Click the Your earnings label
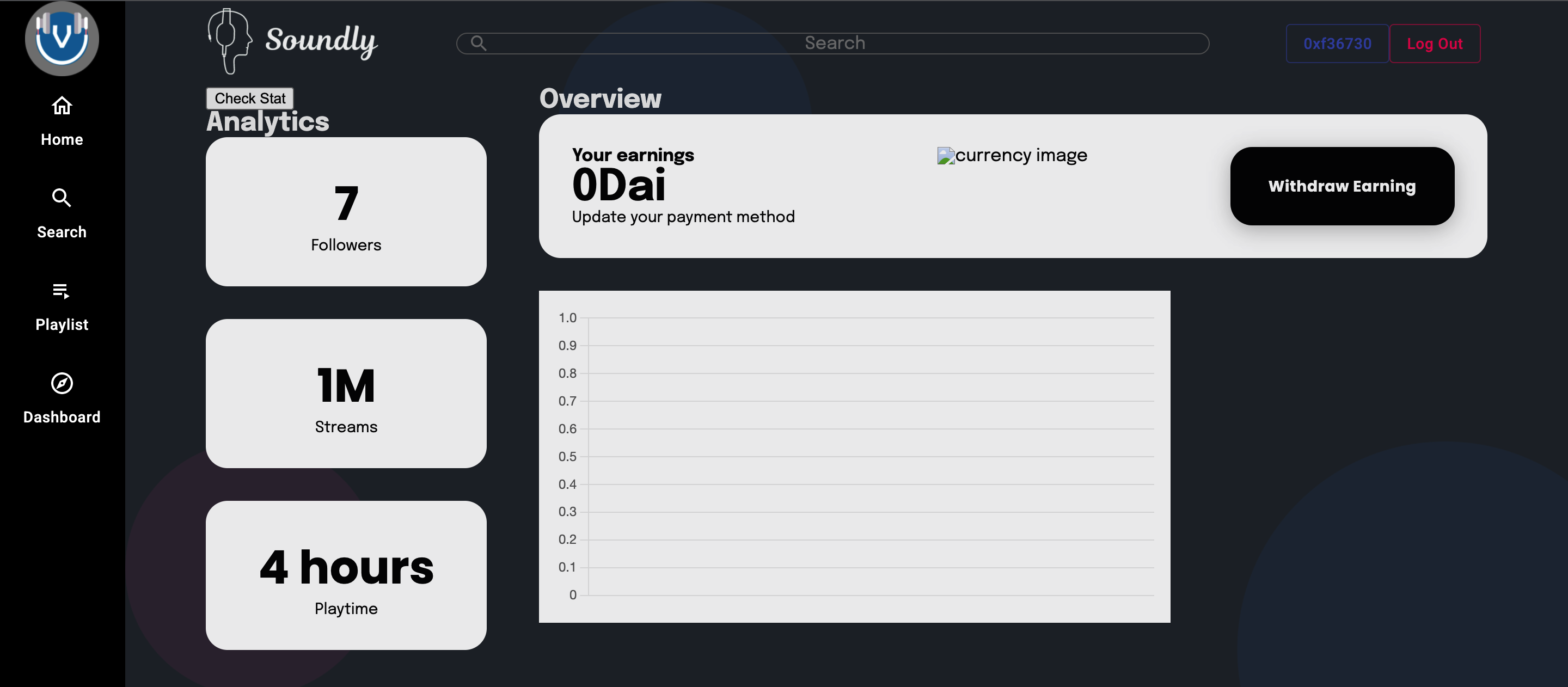The image size is (1568, 687). click(x=633, y=155)
